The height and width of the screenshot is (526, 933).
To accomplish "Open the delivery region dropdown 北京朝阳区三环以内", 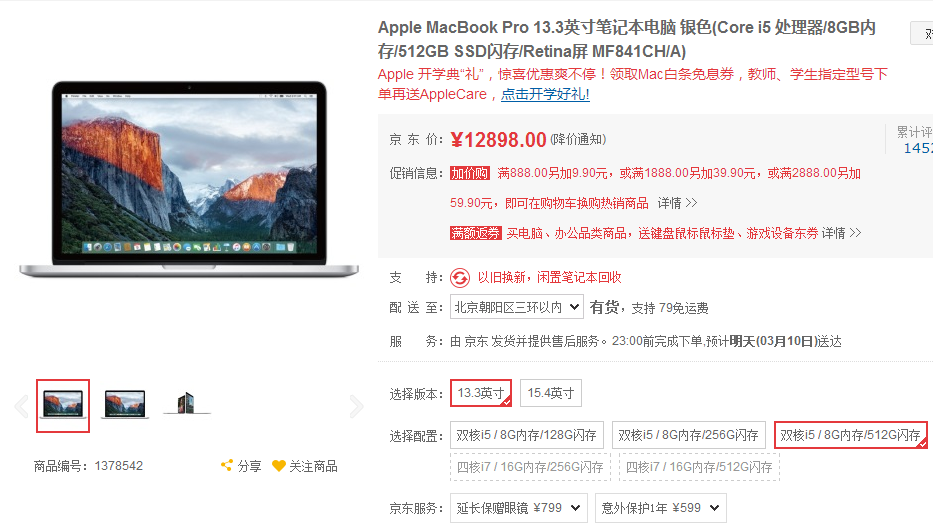I will (516, 307).
